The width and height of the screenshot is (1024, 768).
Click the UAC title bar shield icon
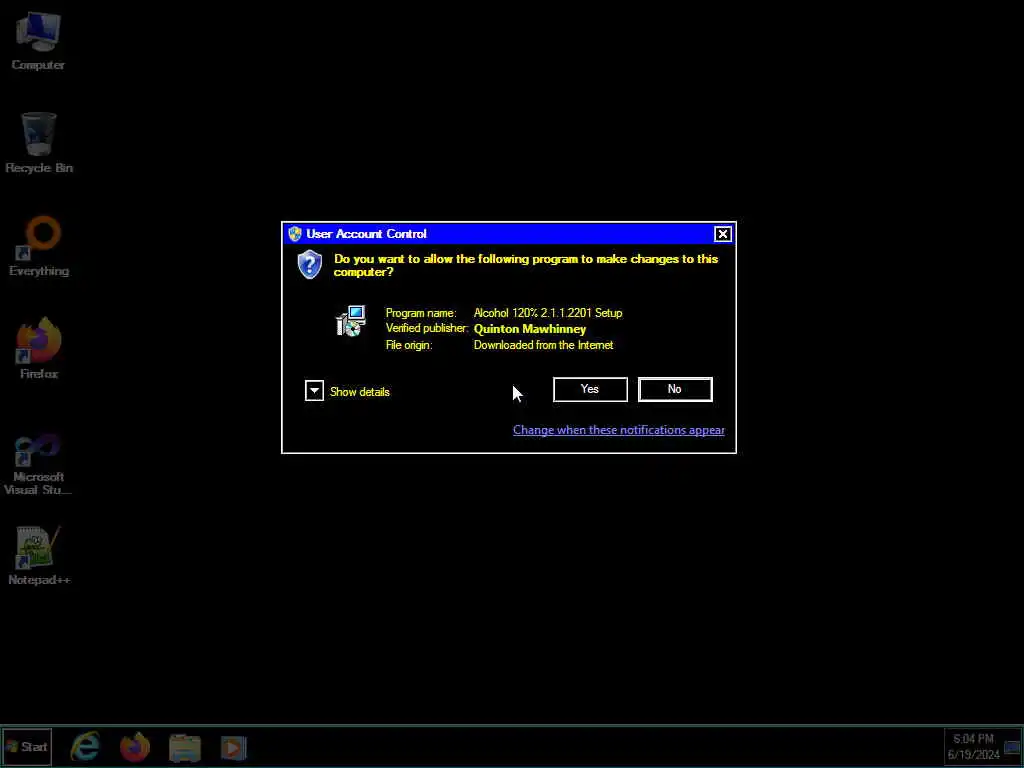pyautogui.click(x=295, y=234)
